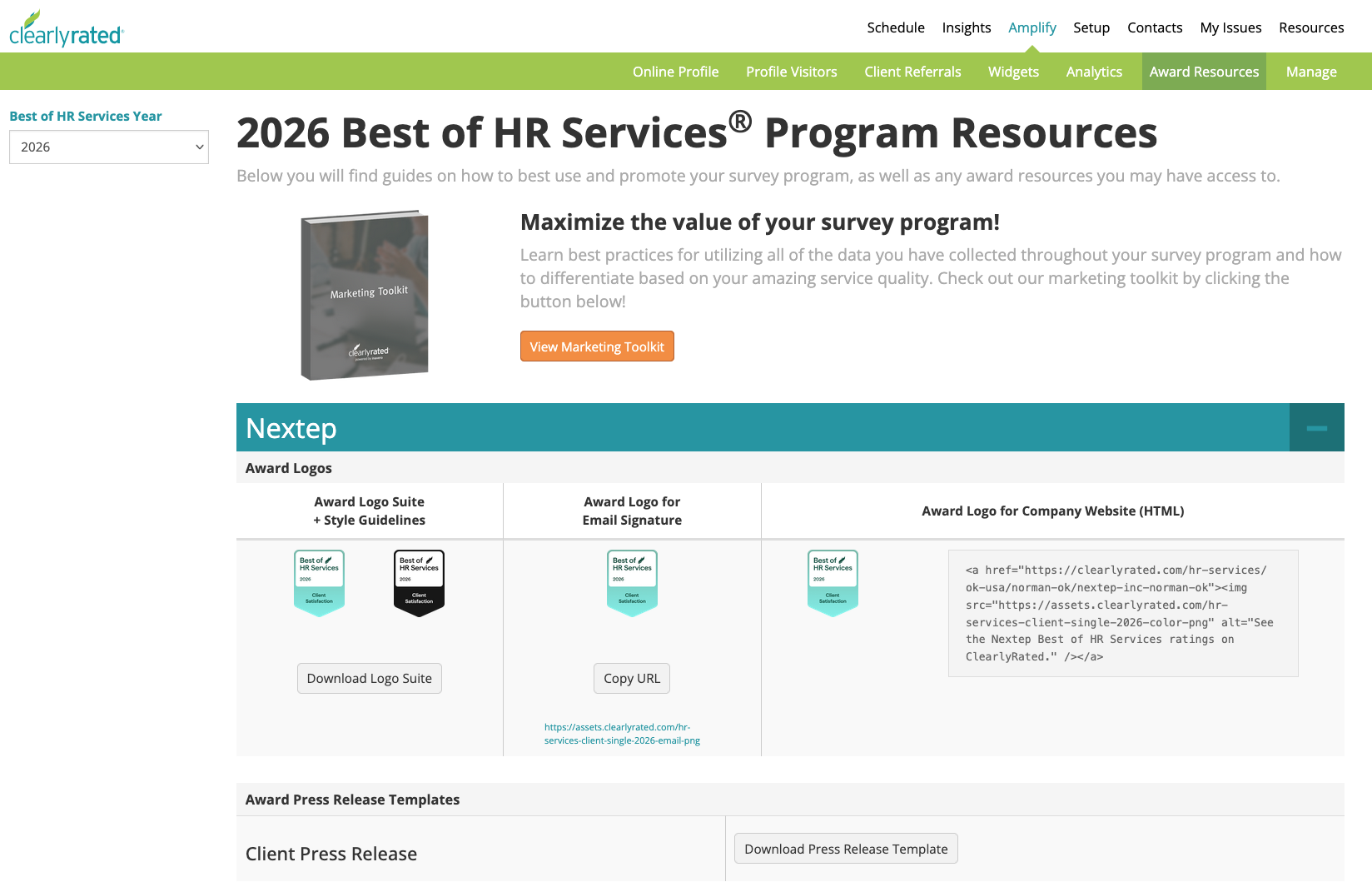Go to the Insights menu
This screenshot has width=1372, height=892.
[x=966, y=27]
